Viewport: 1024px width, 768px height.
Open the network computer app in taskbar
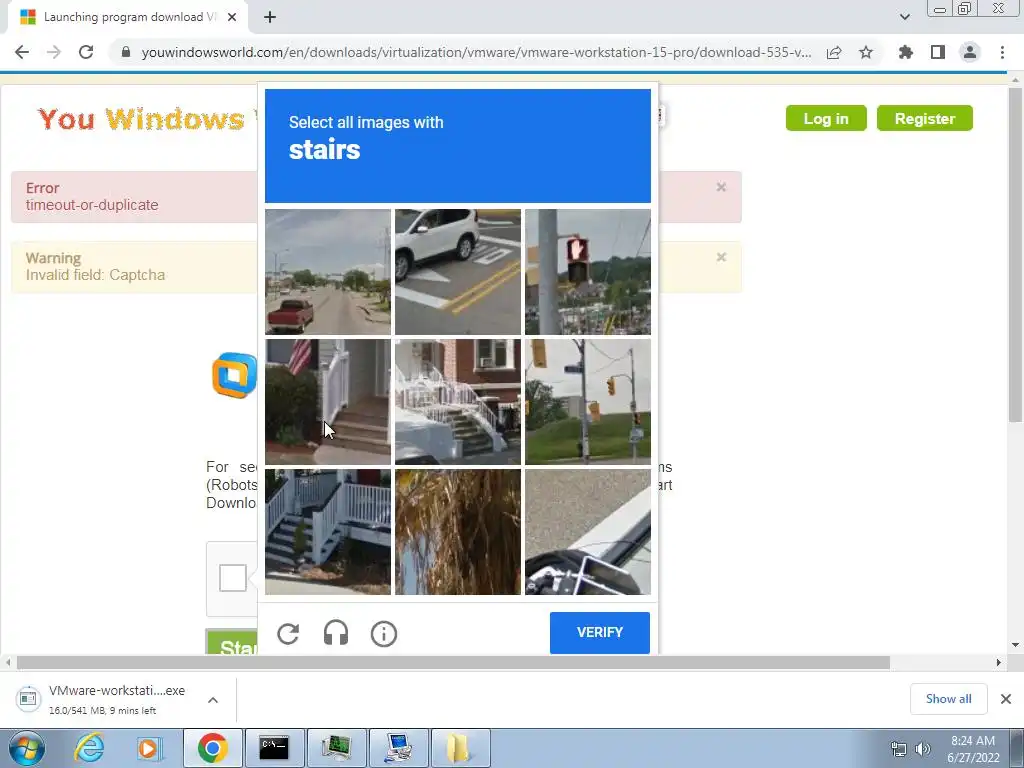click(398, 748)
